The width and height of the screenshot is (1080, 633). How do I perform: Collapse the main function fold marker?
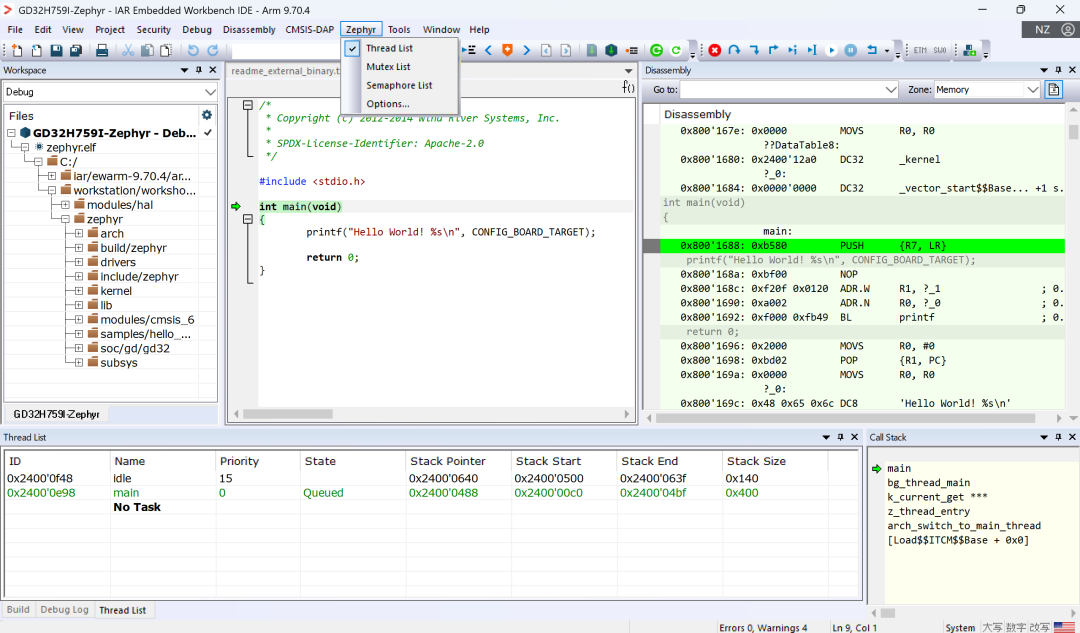coord(248,219)
